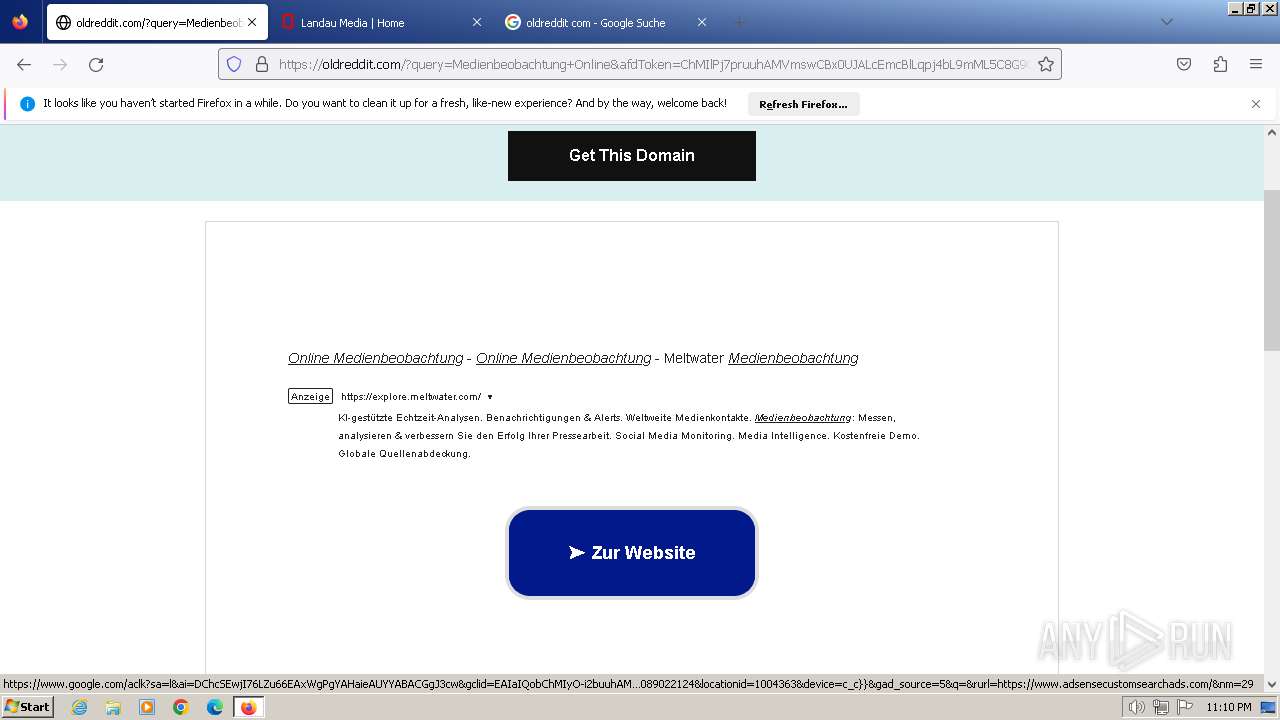Click the site security padlock icon

262,64
